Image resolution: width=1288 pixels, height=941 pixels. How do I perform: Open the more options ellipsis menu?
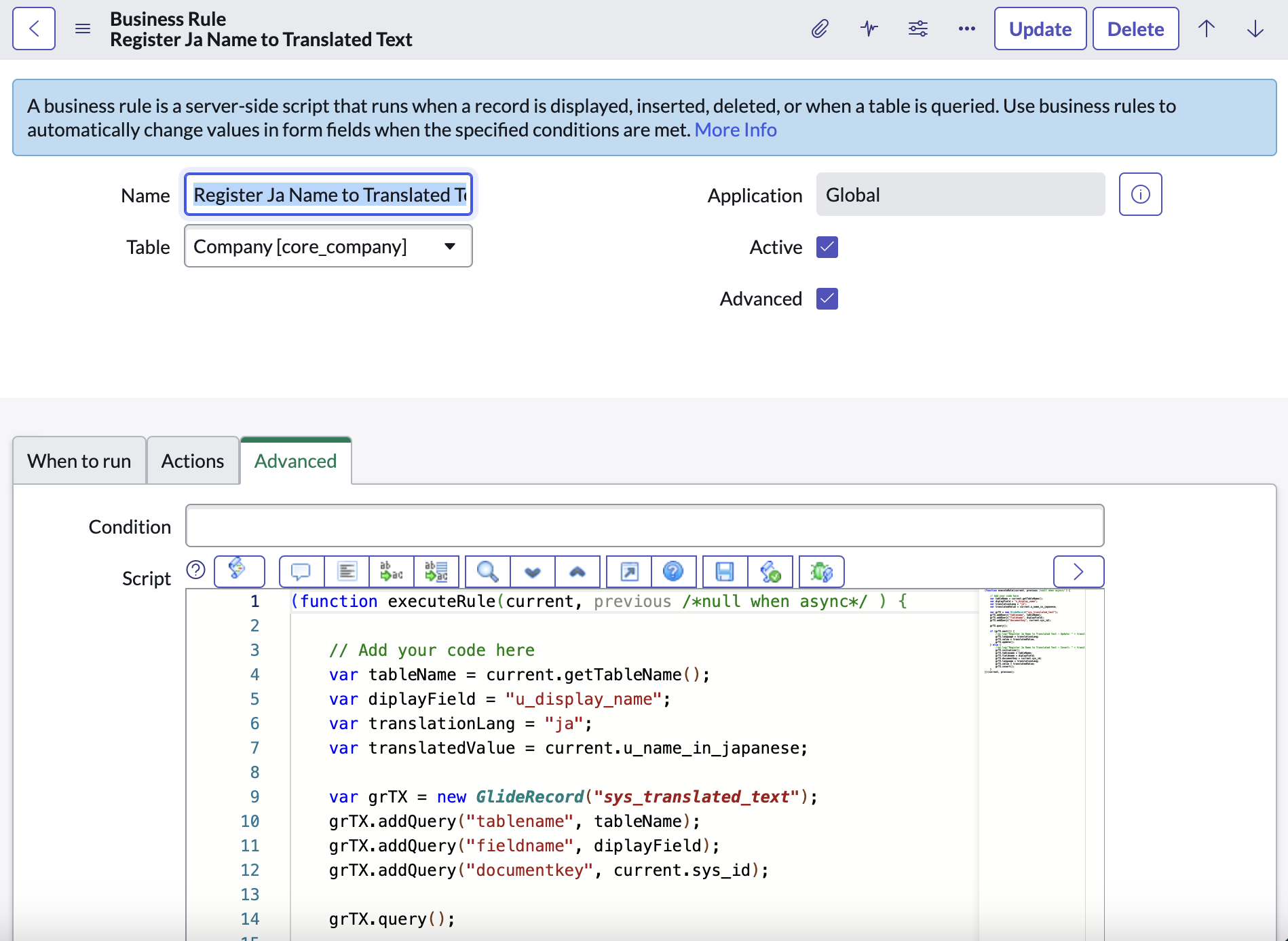tap(966, 29)
